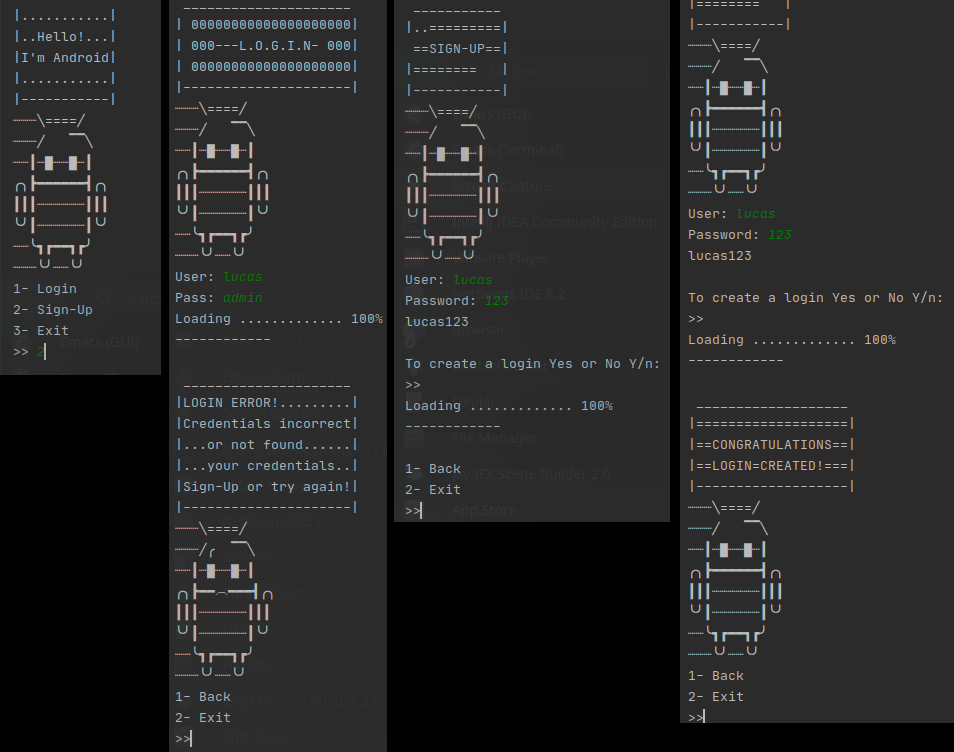Screen dimensions: 954x752
Task: Click the '...your credentials..' line
Action: click(267, 466)
